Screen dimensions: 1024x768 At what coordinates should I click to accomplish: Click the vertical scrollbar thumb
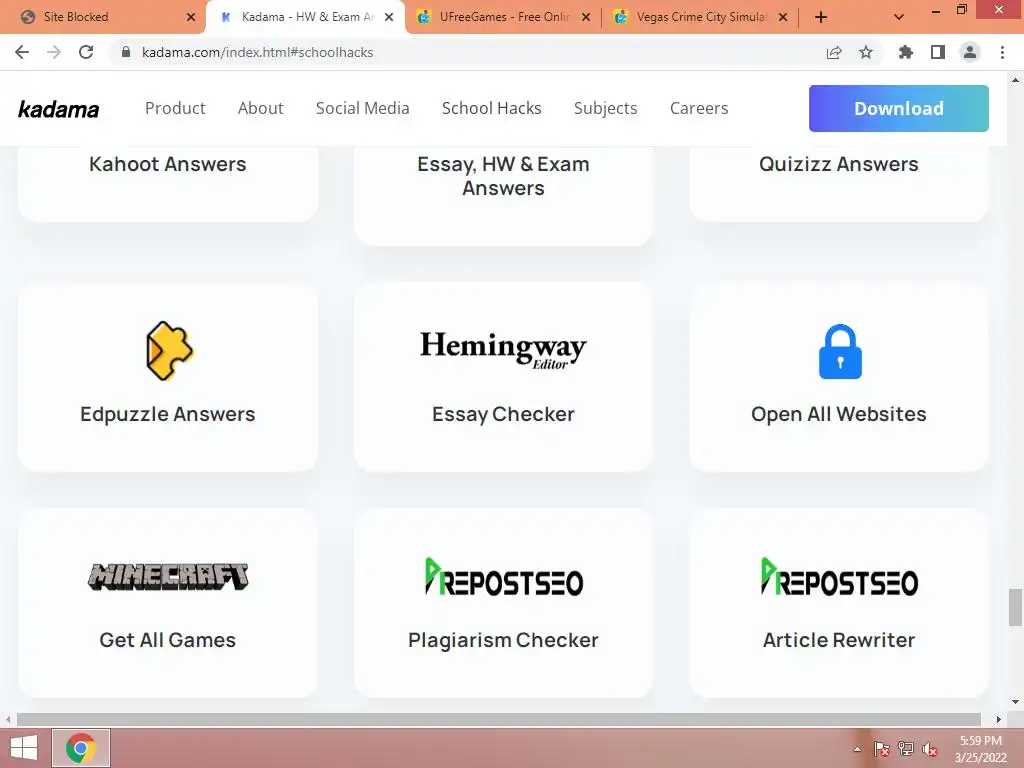tap(1015, 607)
